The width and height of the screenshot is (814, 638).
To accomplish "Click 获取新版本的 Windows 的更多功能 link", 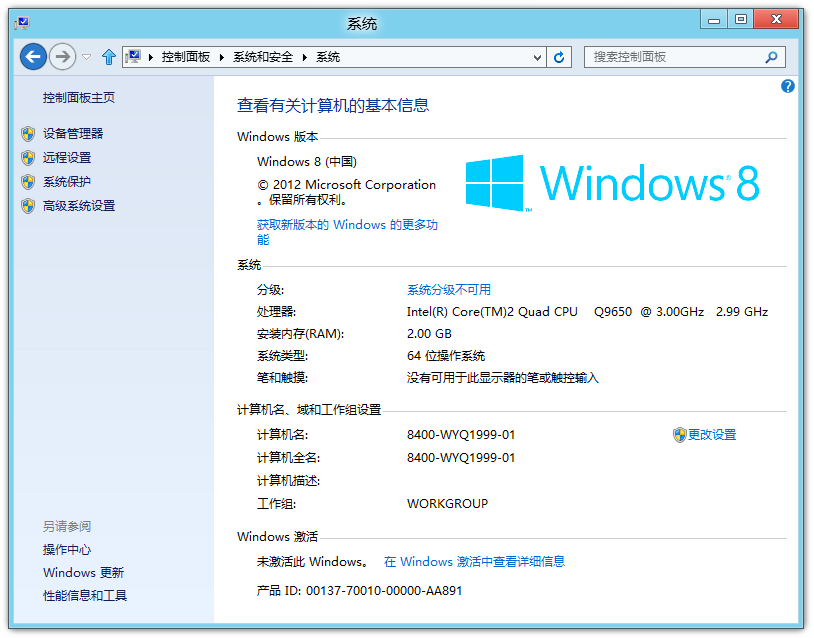I will click(x=347, y=232).
